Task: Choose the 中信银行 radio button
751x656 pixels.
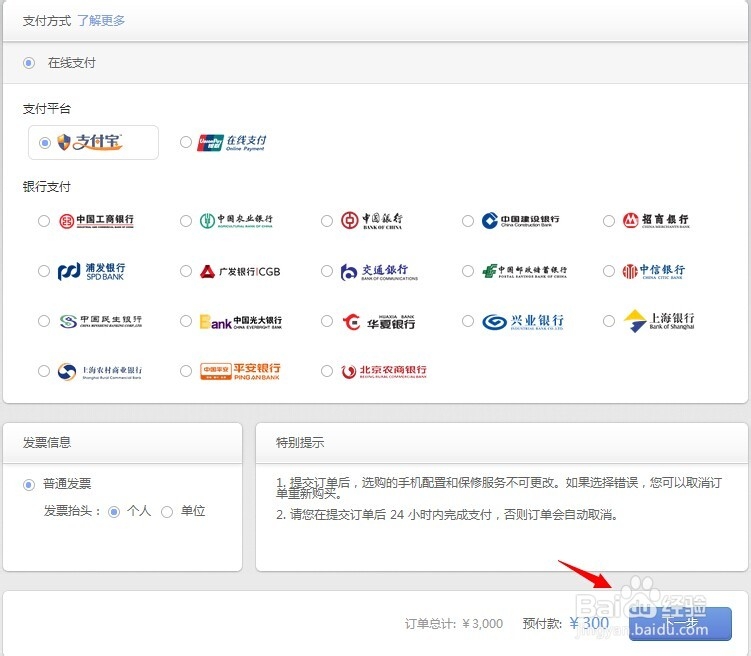Action: (x=609, y=271)
